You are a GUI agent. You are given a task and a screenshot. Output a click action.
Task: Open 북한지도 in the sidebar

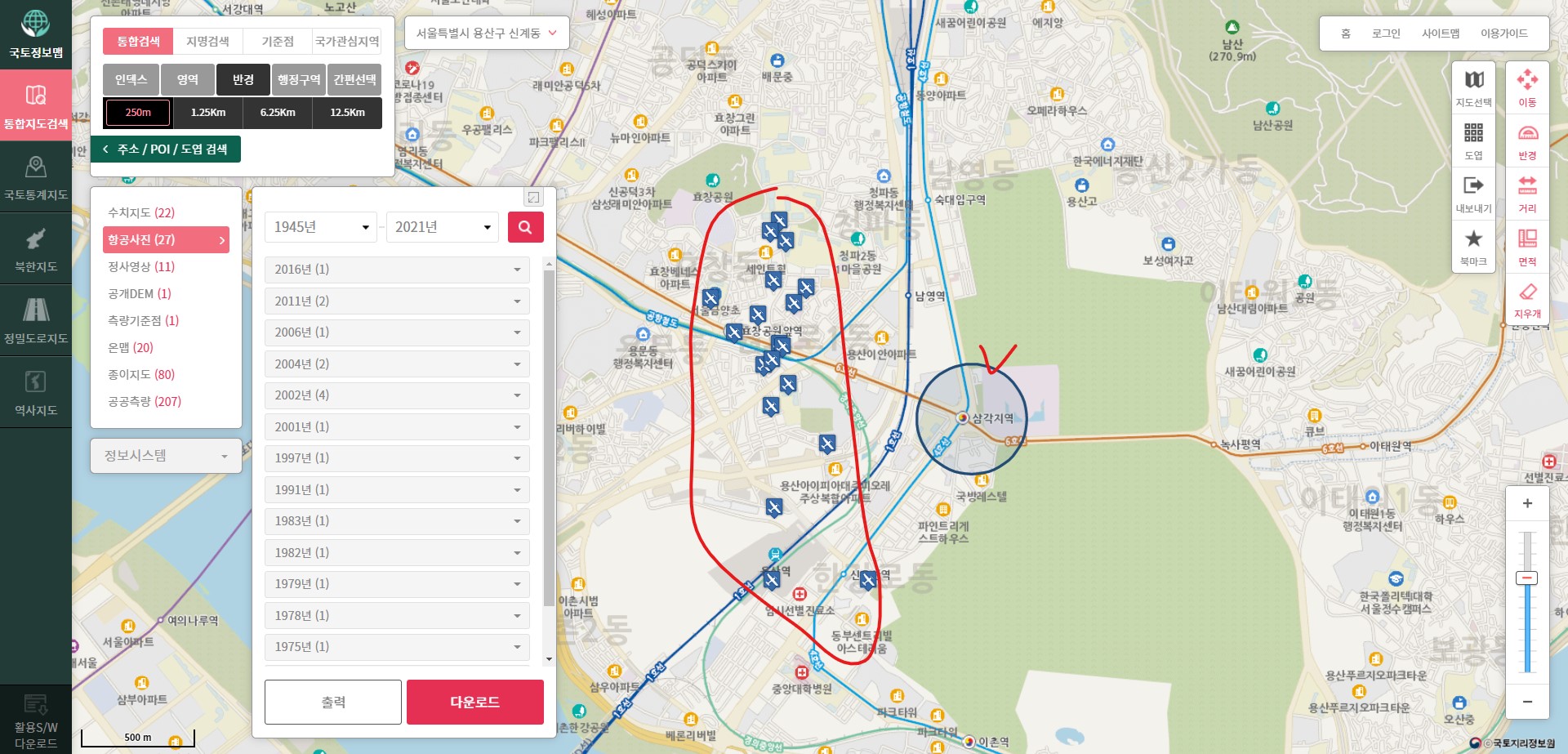point(35,249)
